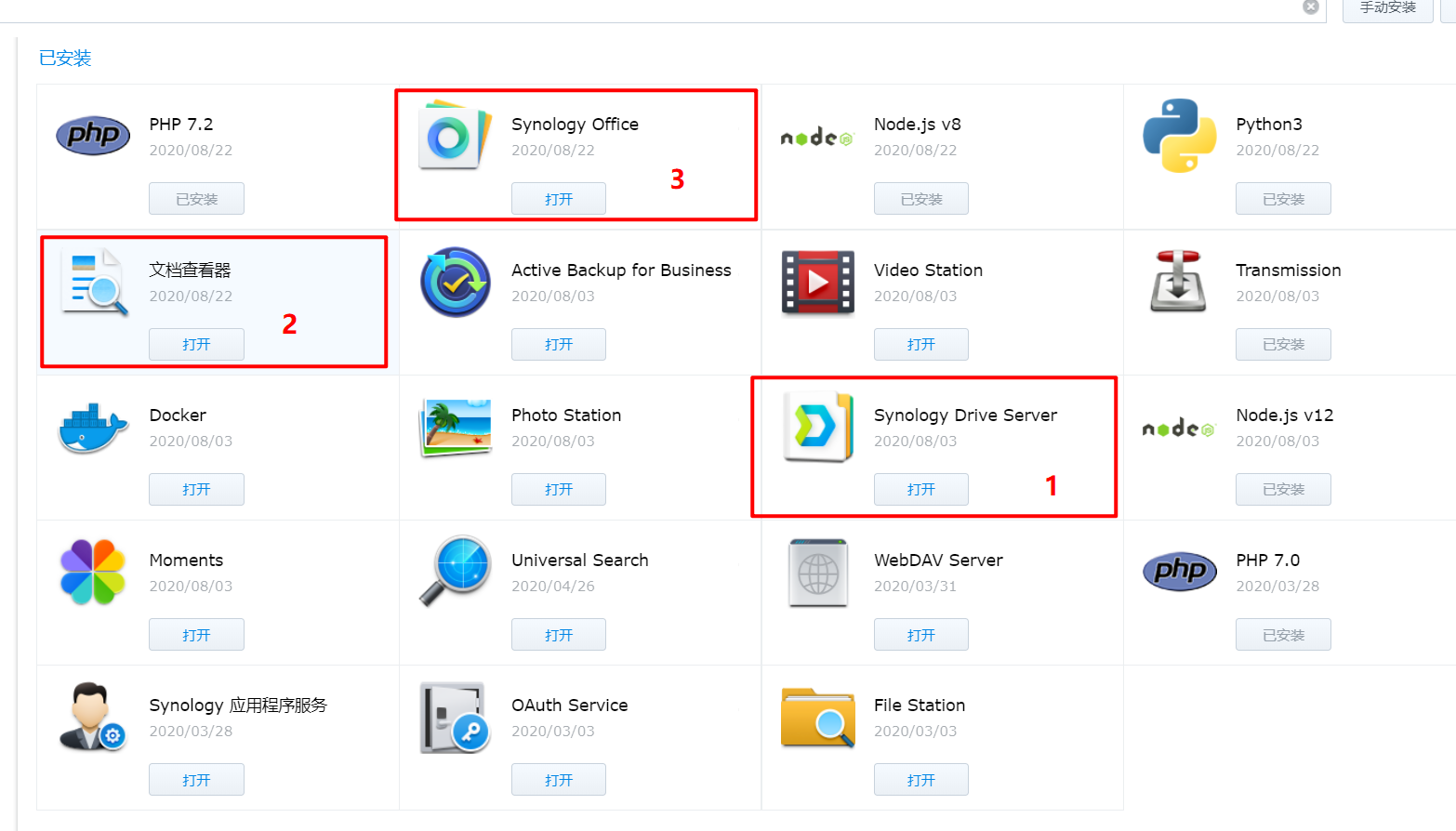Select the Docker whale icon
The image size is (1456, 831).
click(x=92, y=428)
